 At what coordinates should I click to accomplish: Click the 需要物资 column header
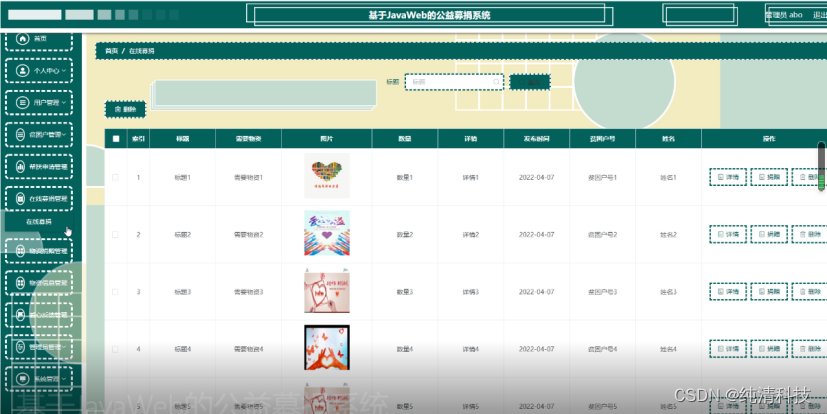[x=248, y=139]
